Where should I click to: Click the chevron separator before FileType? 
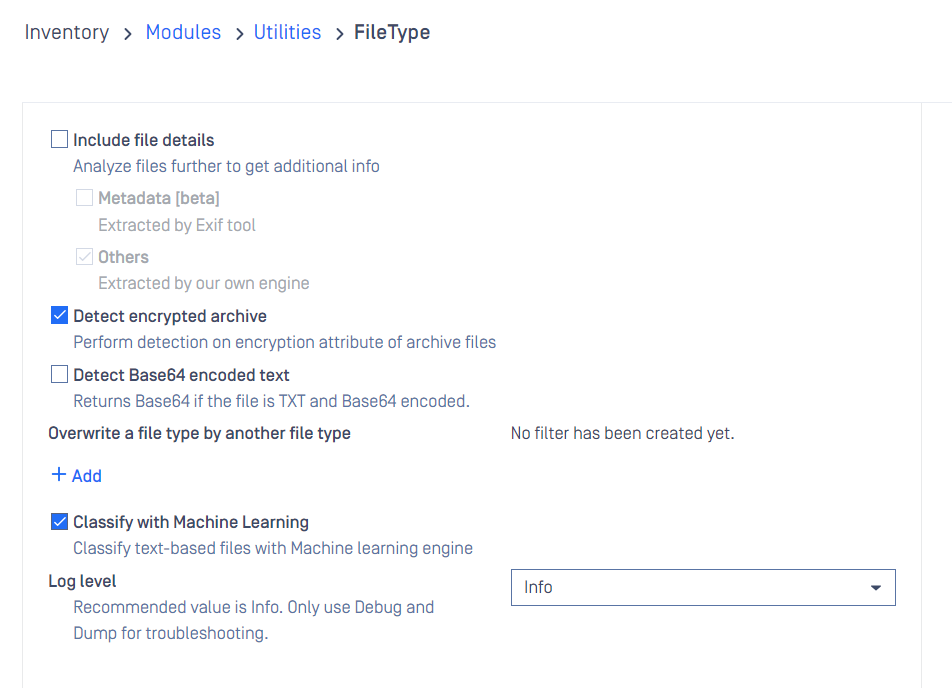tap(339, 34)
